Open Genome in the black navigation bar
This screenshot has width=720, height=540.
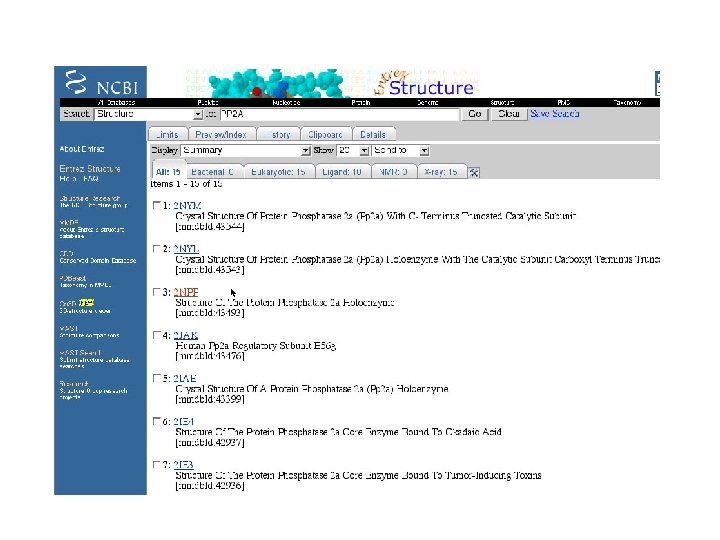coord(428,102)
